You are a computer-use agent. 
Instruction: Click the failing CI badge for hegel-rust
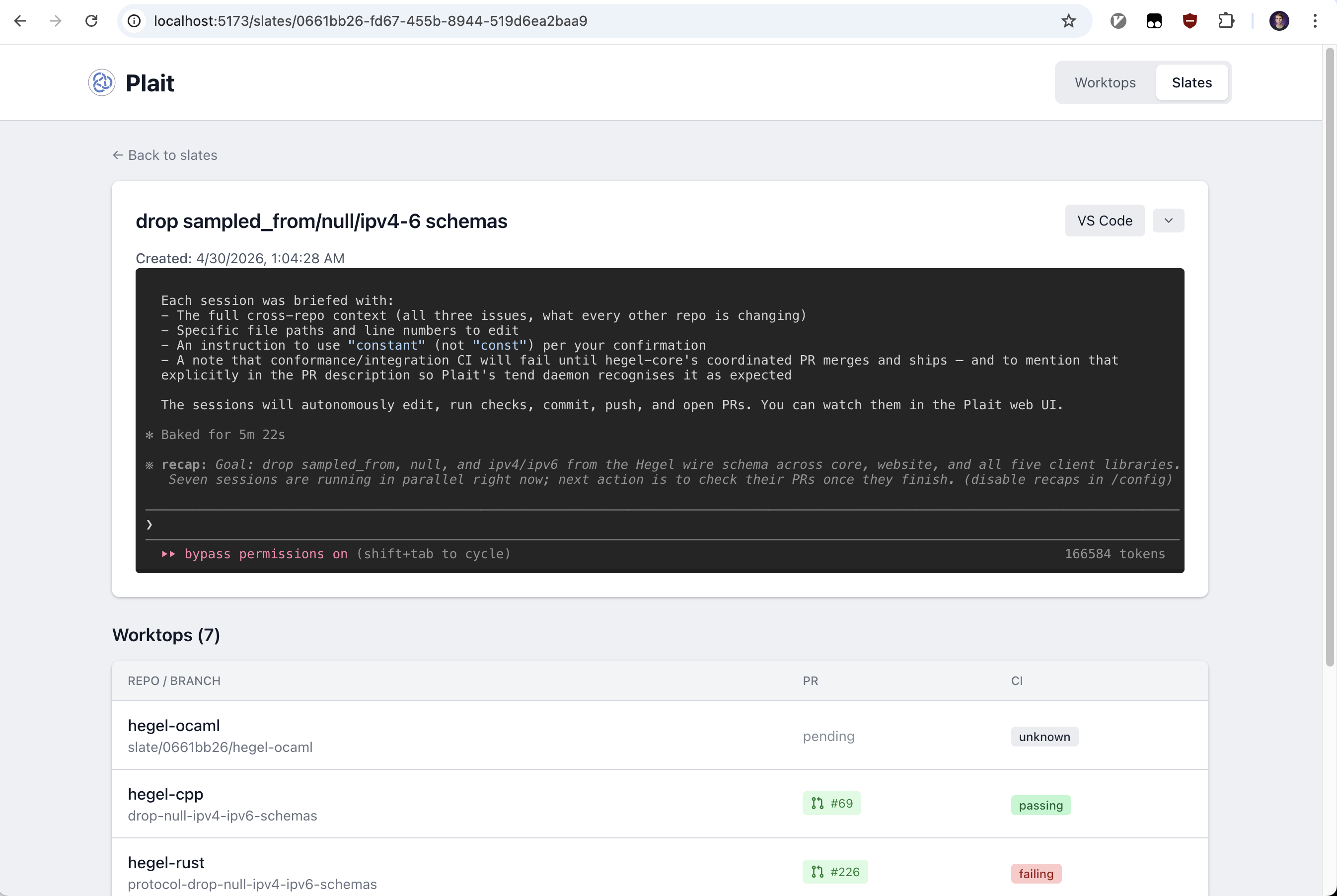click(x=1036, y=874)
